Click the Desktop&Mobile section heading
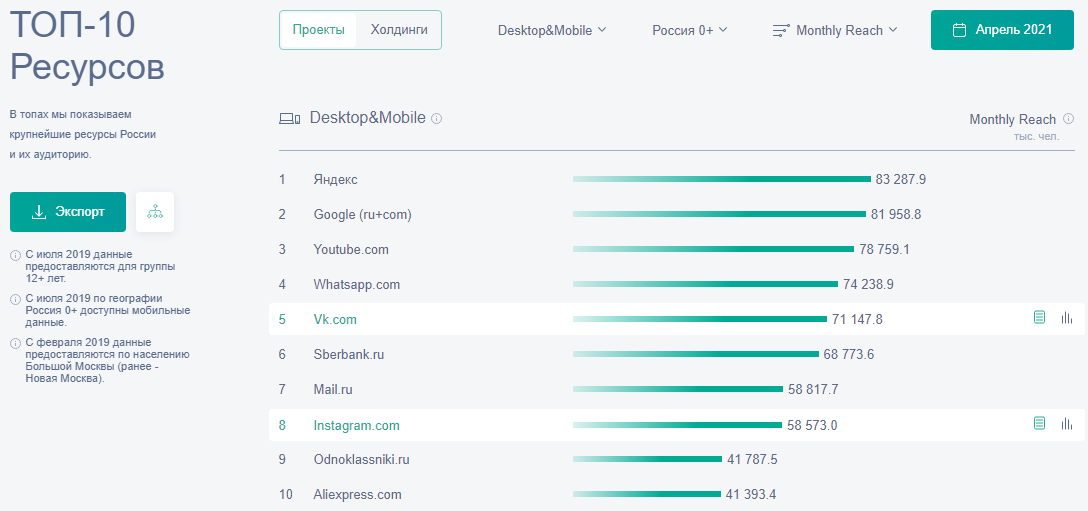1088x511 pixels. 368,118
